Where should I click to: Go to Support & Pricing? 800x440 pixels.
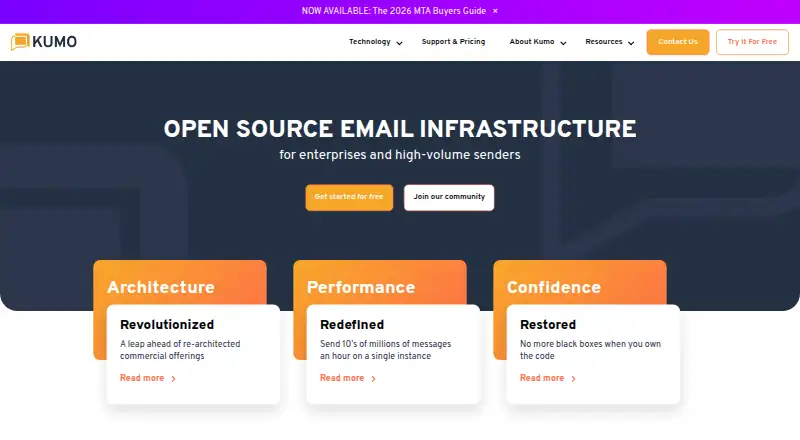[453, 41]
